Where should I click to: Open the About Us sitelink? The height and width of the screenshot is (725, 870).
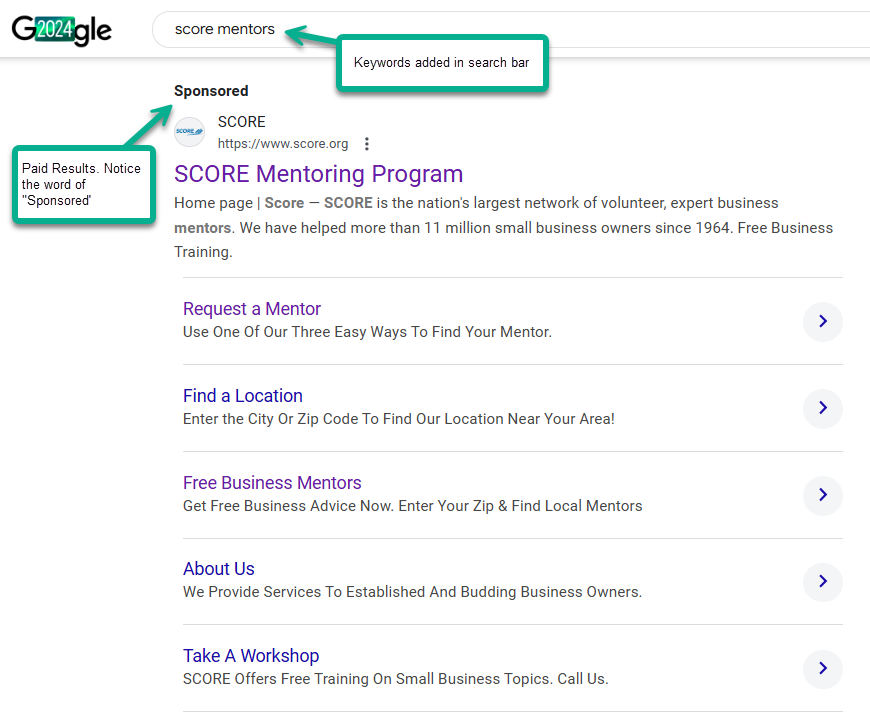219,569
